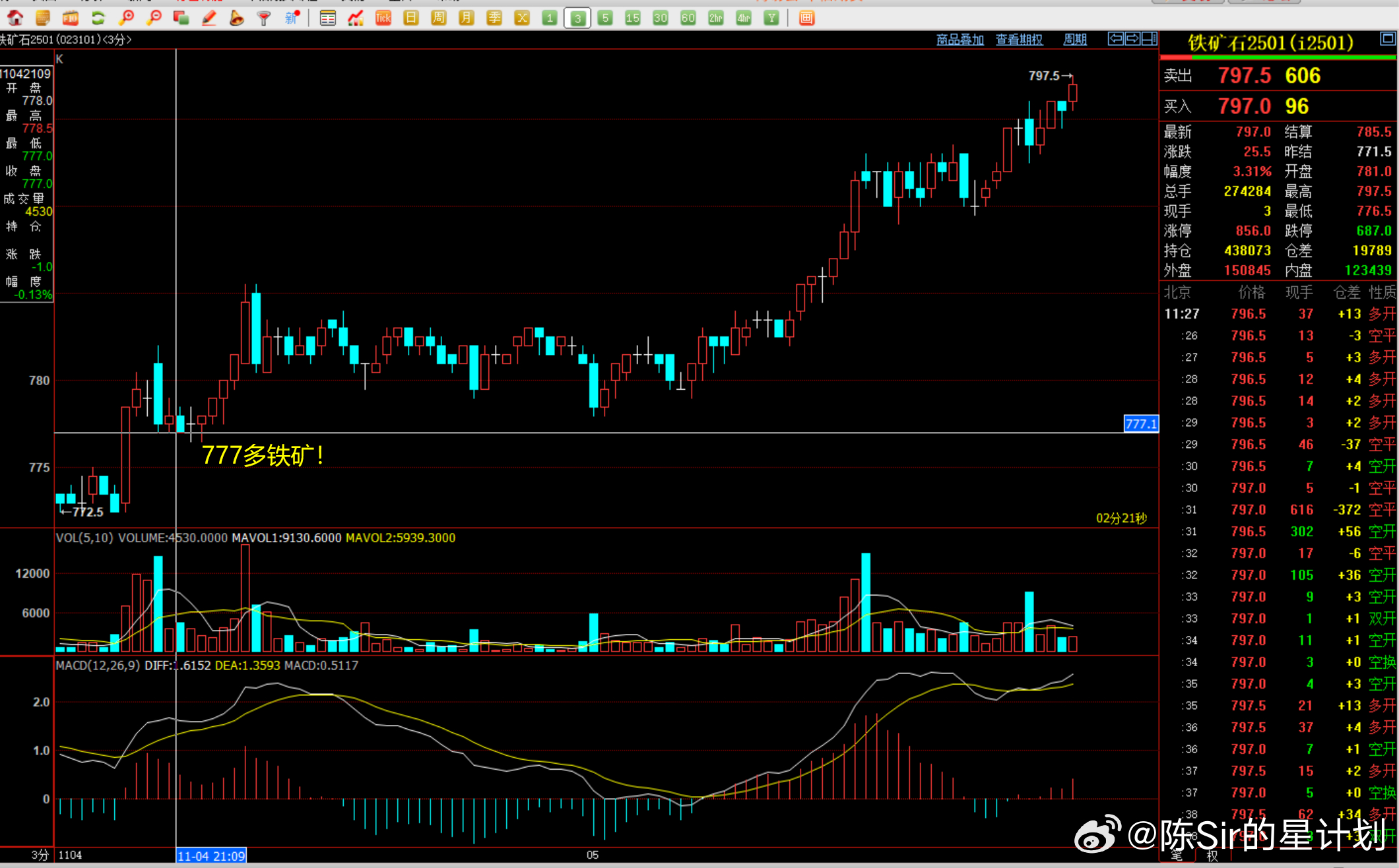Select the tick row with 302 lots
This screenshot has width=1399, height=868.
coord(1279,532)
